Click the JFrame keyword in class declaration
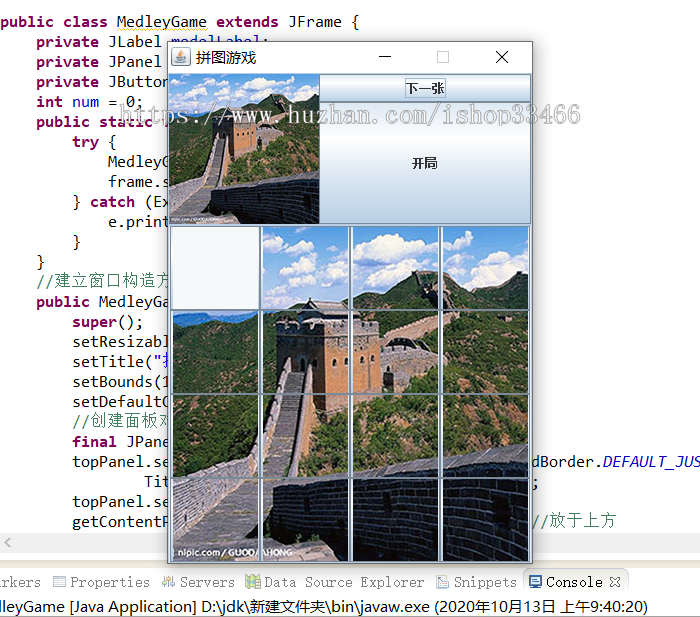The image size is (700, 617). coord(315,21)
